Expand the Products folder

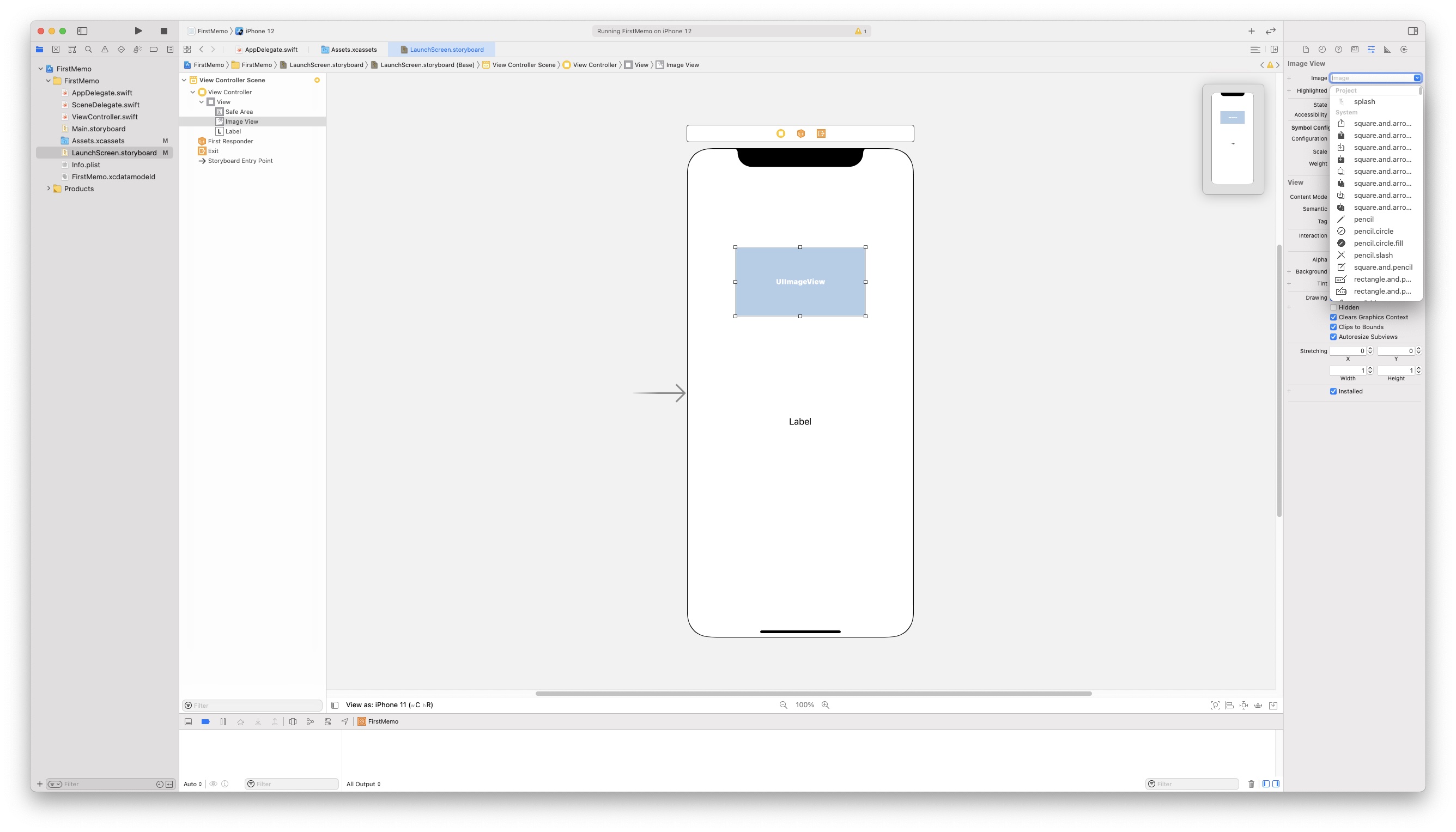[x=48, y=189]
